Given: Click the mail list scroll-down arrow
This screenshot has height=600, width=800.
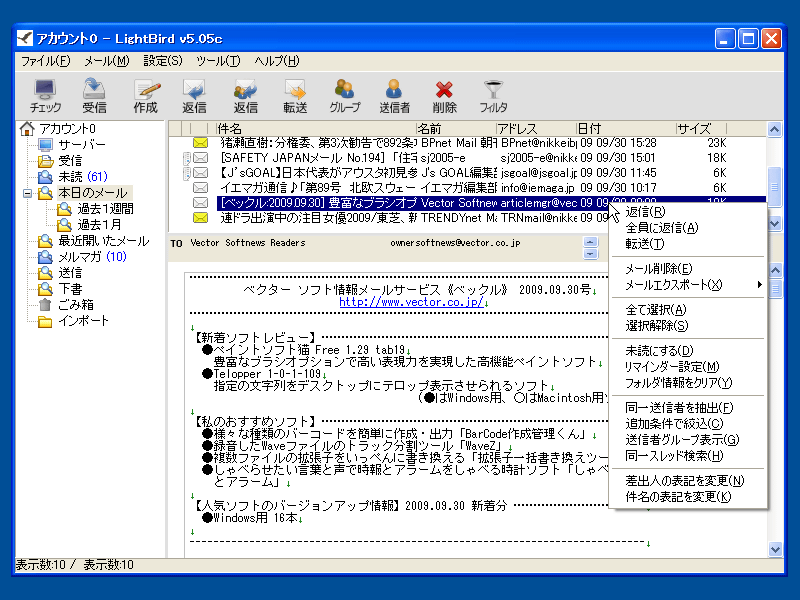Looking at the screenshot, I should coord(774,223).
